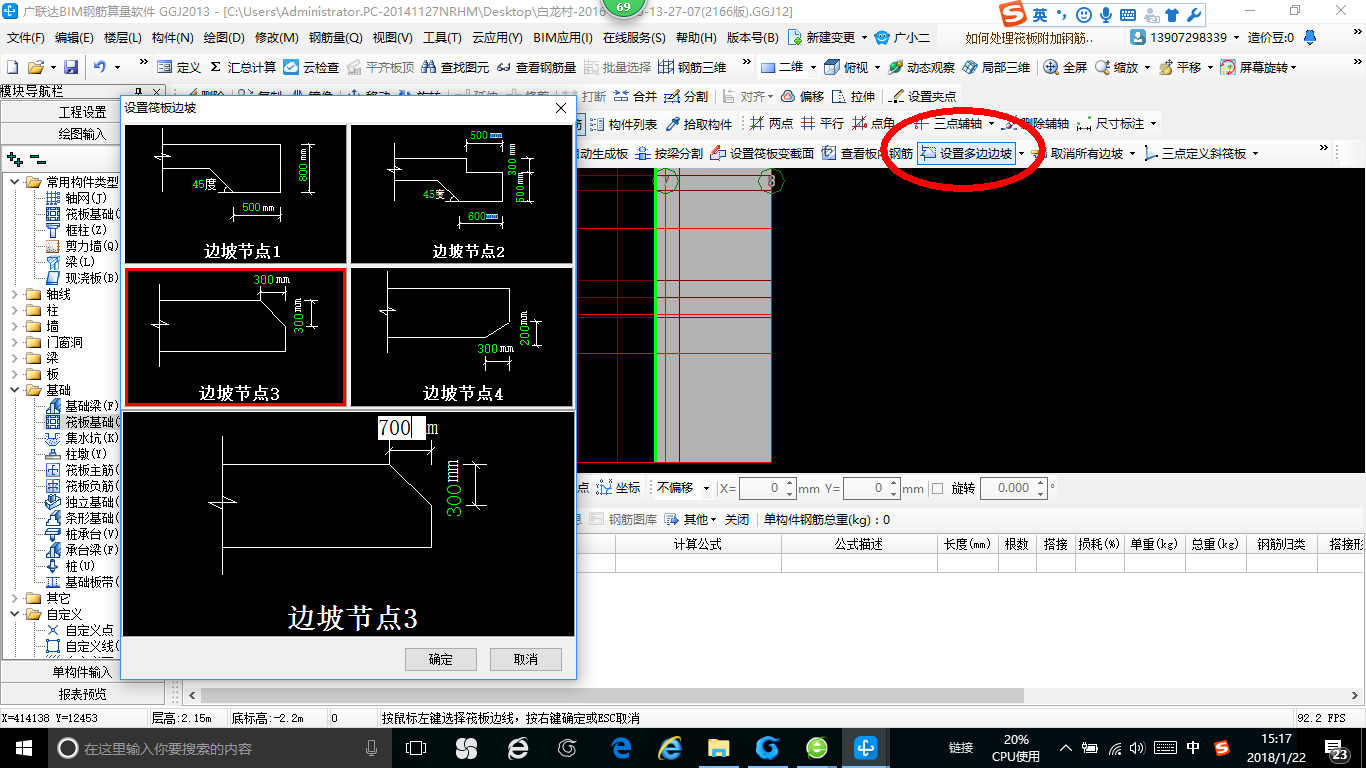1366x768 pixels.
Task: Launch 云检查 cloud check
Action: coord(311,67)
